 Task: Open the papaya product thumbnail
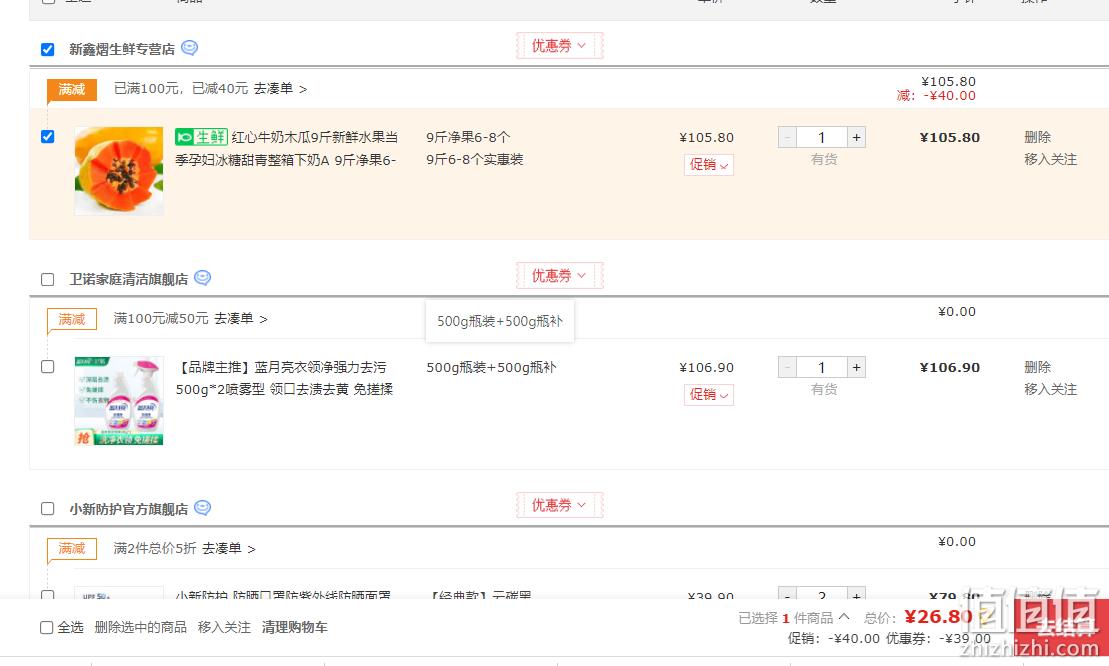pos(119,170)
